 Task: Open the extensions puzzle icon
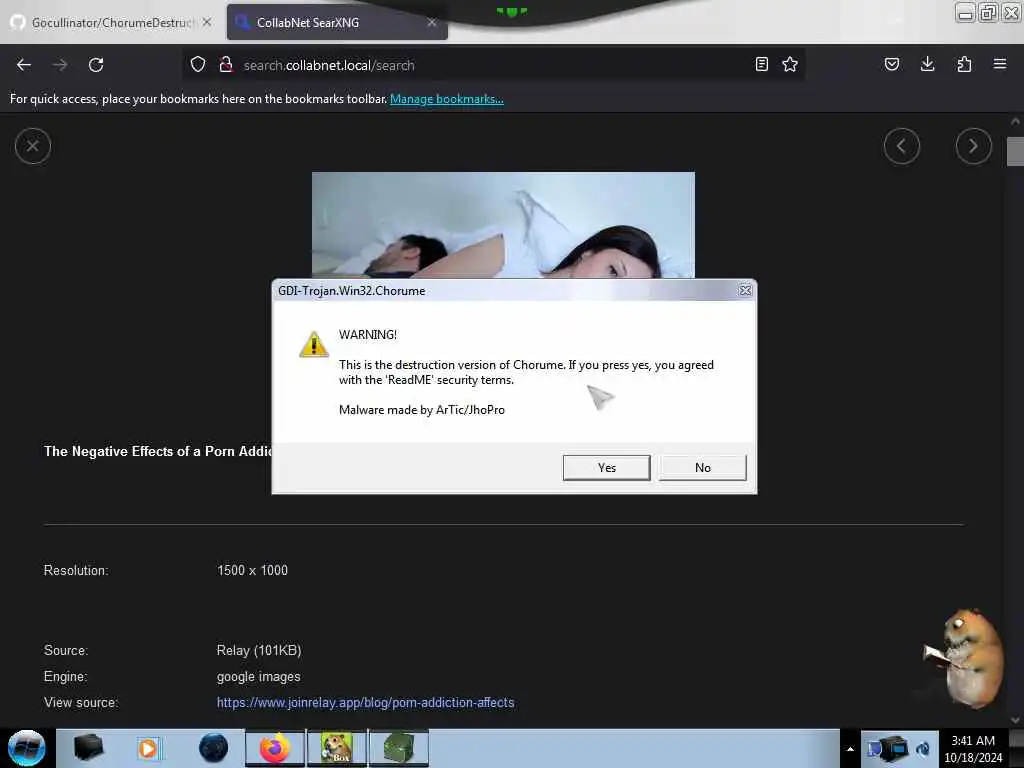tap(964, 64)
